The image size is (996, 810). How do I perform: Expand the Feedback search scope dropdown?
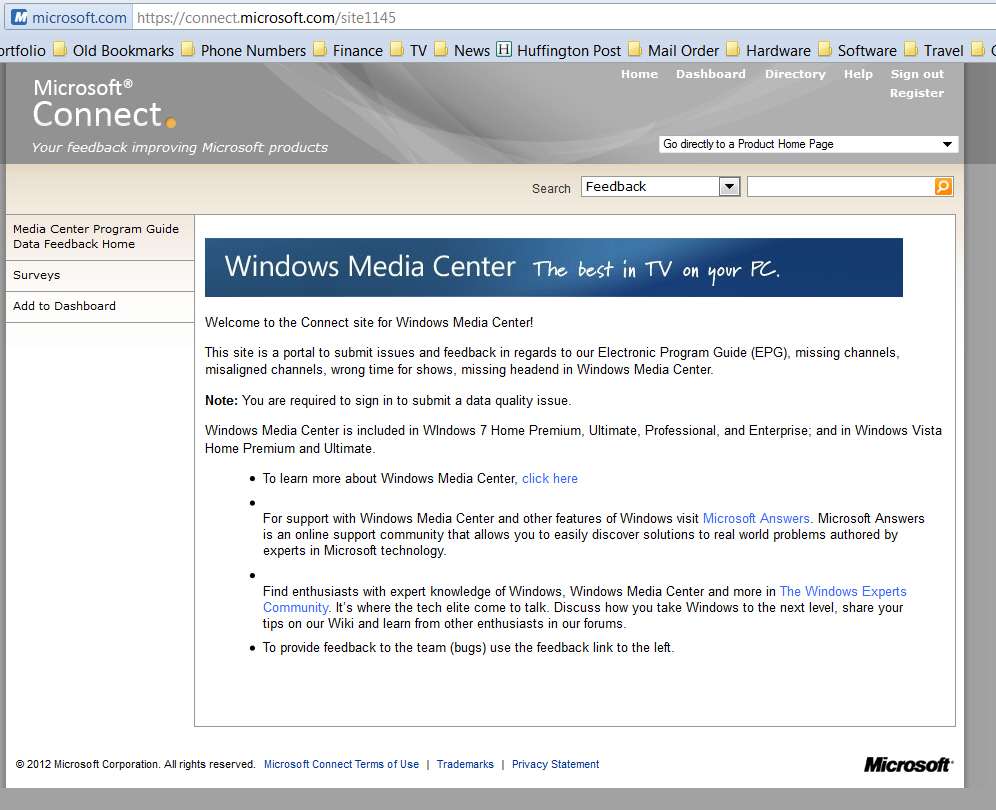click(x=729, y=187)
